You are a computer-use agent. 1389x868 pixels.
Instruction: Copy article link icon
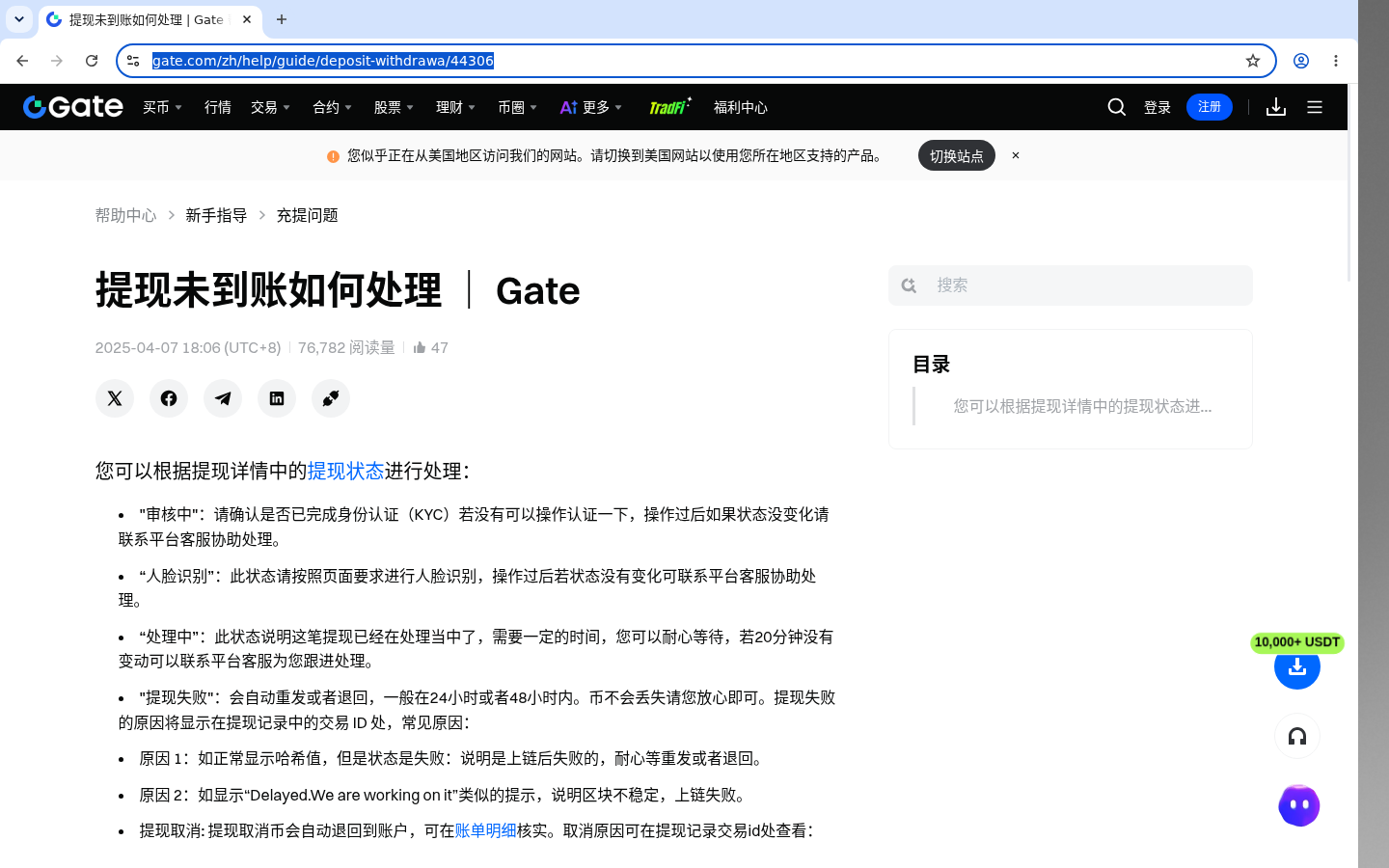331,398
